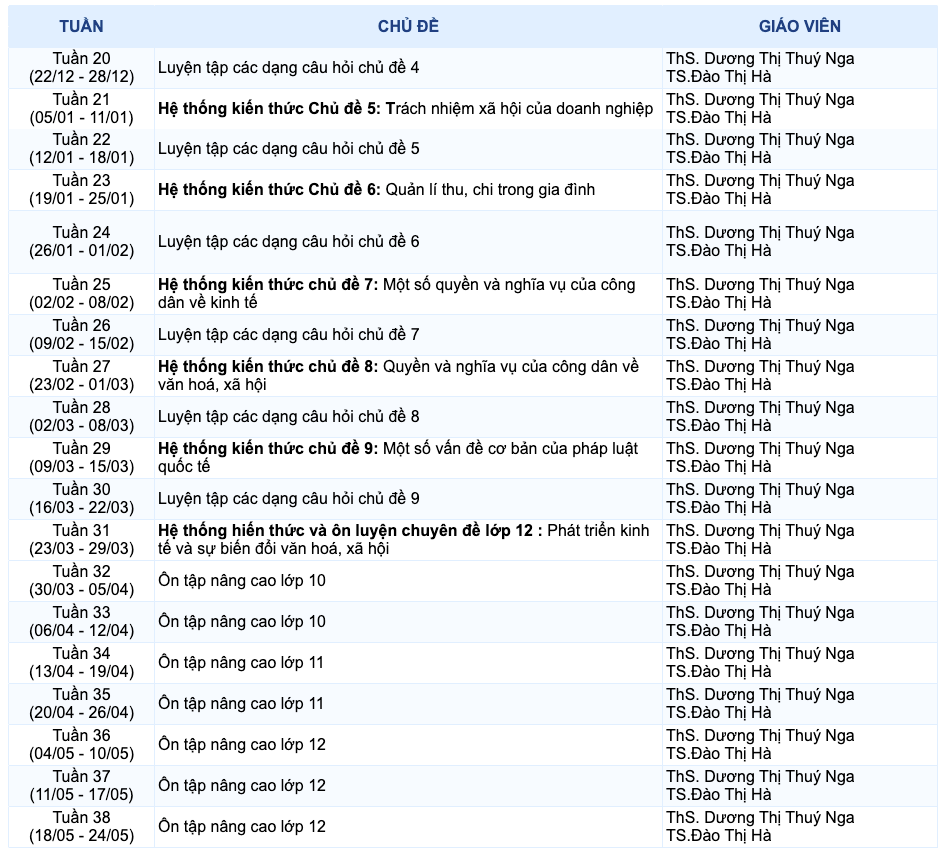Select the Tuần 20 (22/12 - 28/12) cell
Image resolution: width=947 pixels, height=854 pixels.
81,68
